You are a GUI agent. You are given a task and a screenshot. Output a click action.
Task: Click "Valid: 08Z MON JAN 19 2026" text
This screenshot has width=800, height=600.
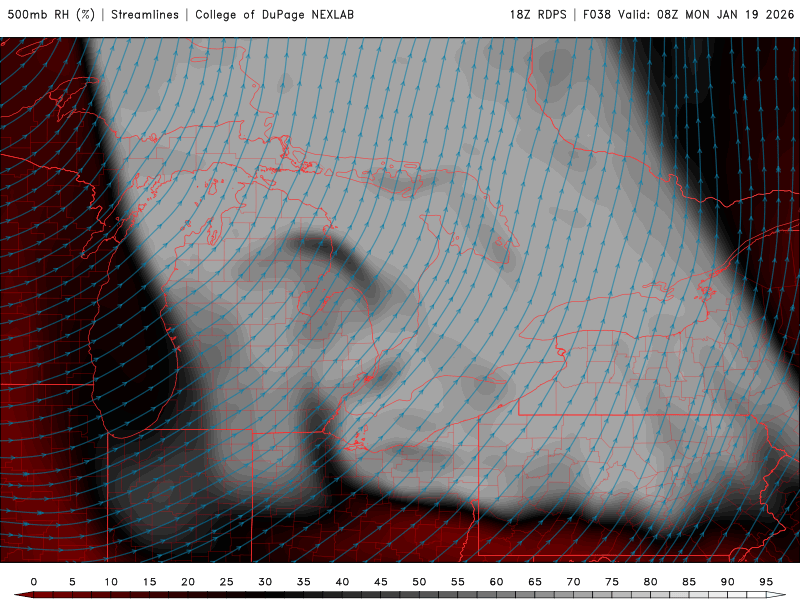[x=706, y=15]
